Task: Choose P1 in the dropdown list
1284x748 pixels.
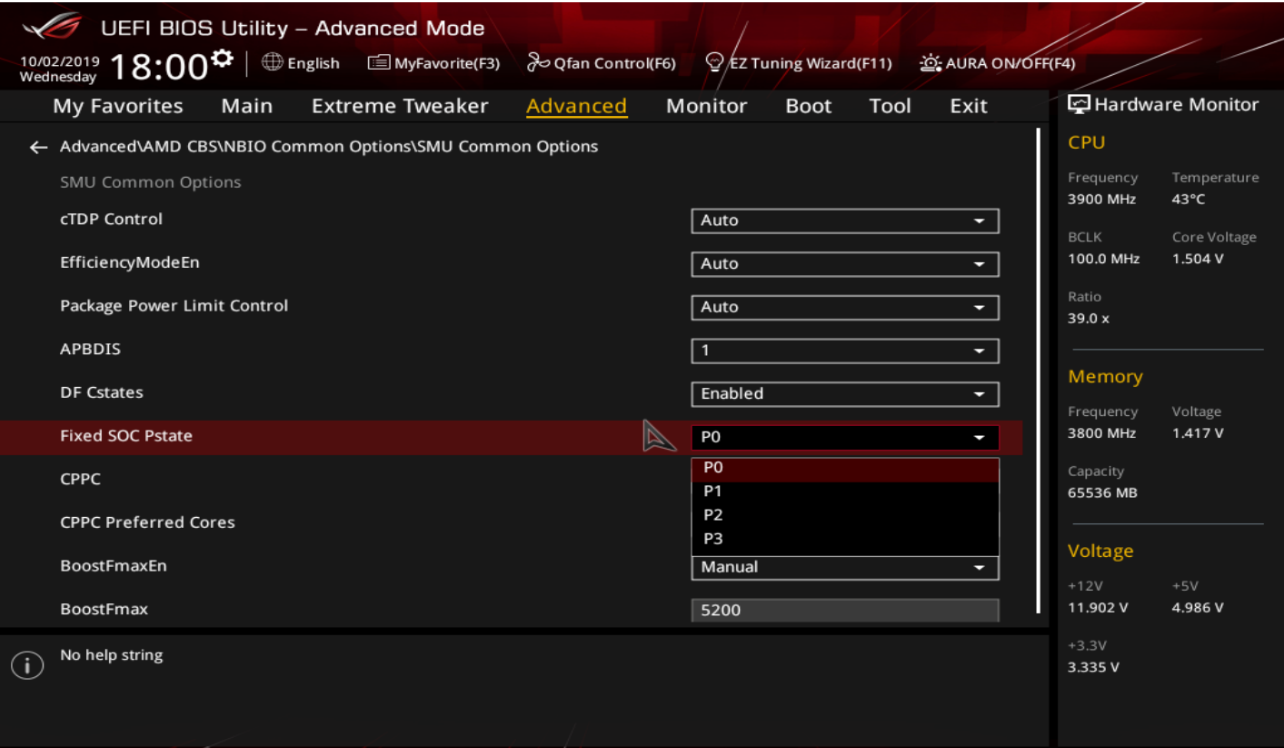Action: pos(845,492)
